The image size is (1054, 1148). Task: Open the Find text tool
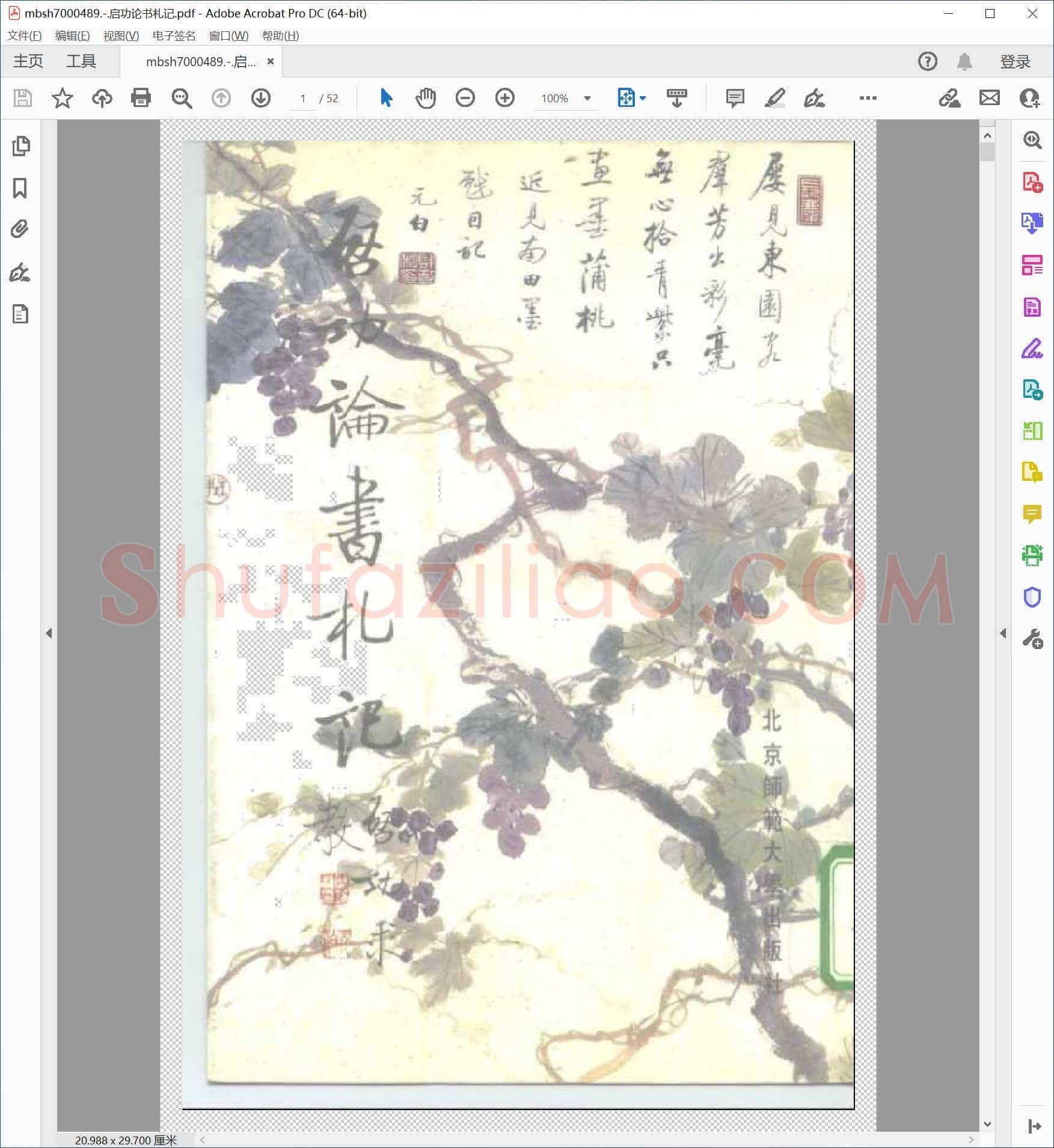point(181,98)
